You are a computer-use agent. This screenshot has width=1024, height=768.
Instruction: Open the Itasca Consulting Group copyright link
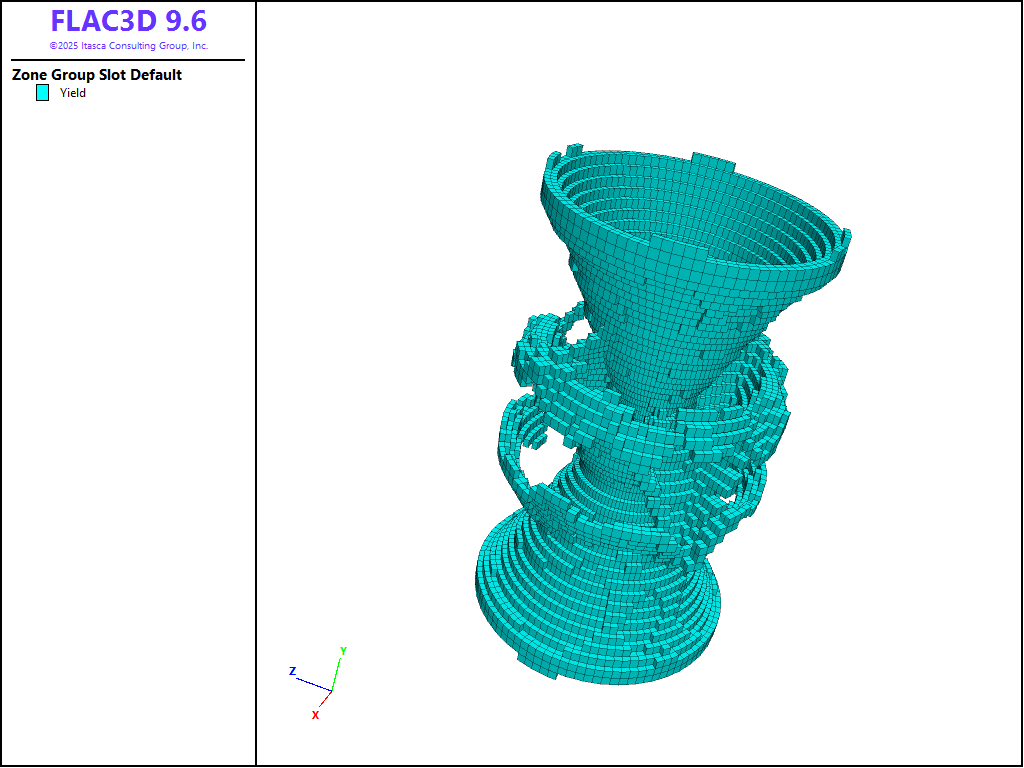point(128,46)
